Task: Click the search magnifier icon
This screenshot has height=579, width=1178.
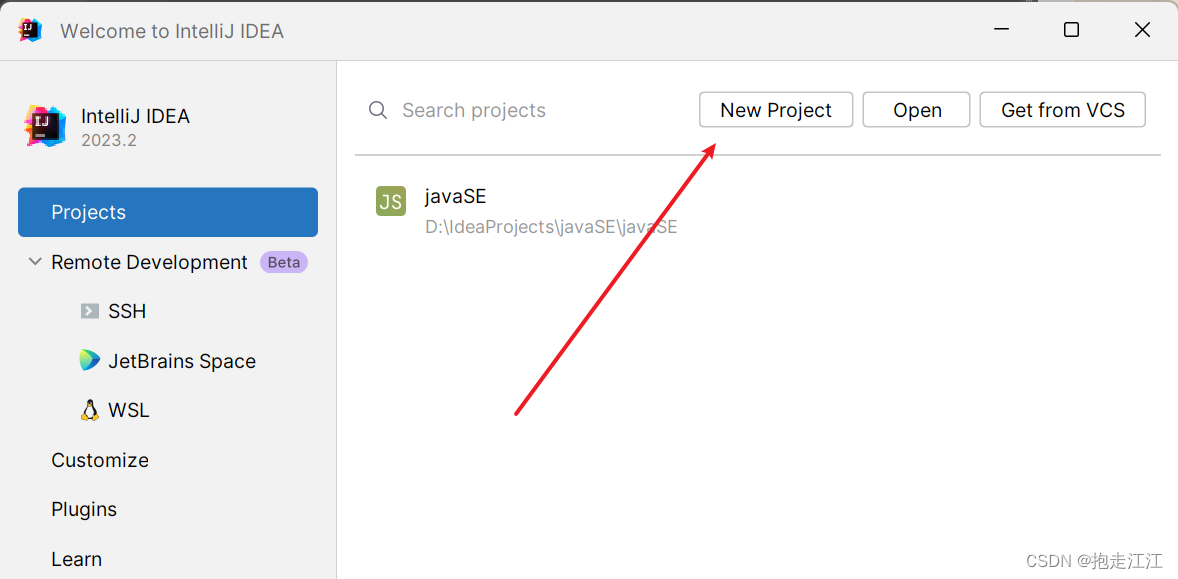Action: [378, 110]
